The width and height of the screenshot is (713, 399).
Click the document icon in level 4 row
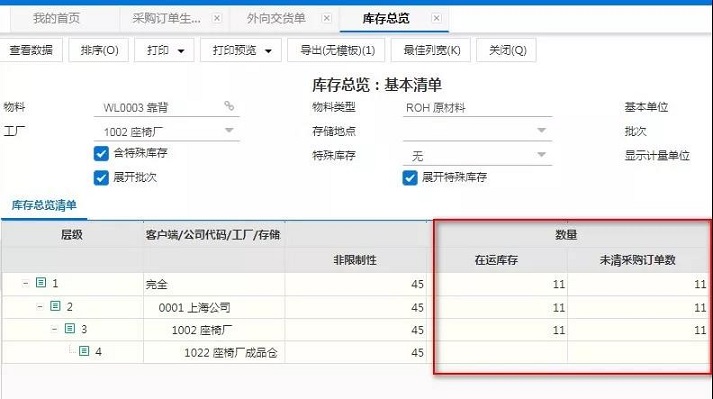tap(84, 351)
